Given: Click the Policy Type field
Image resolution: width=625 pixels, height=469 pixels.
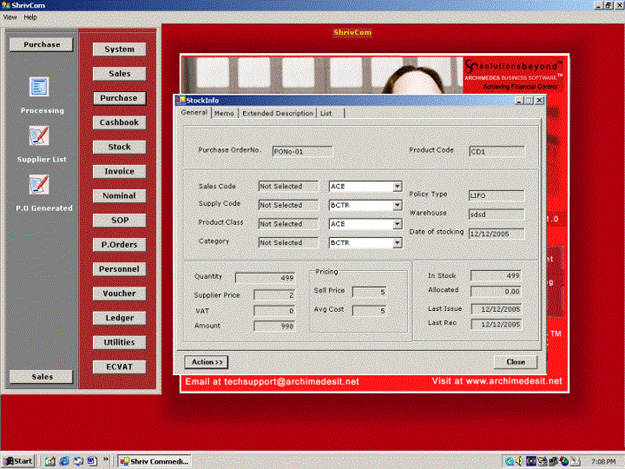Looking at the screenshot, I should [x=497, y=195].
